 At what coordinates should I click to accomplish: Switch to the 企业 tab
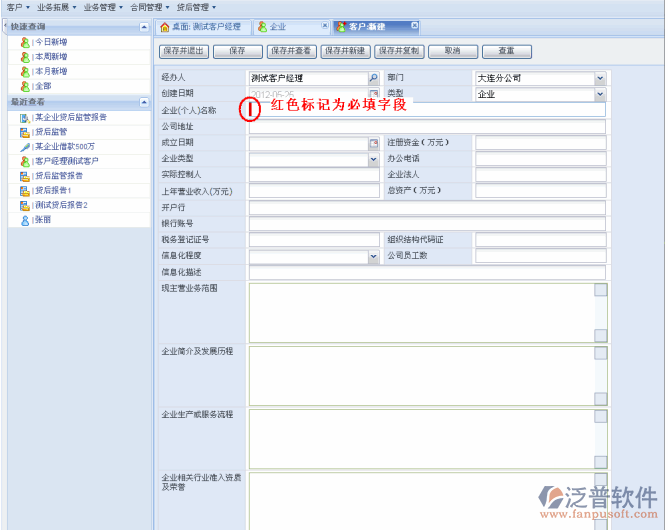pyautogui.click(x=277, y=27)
